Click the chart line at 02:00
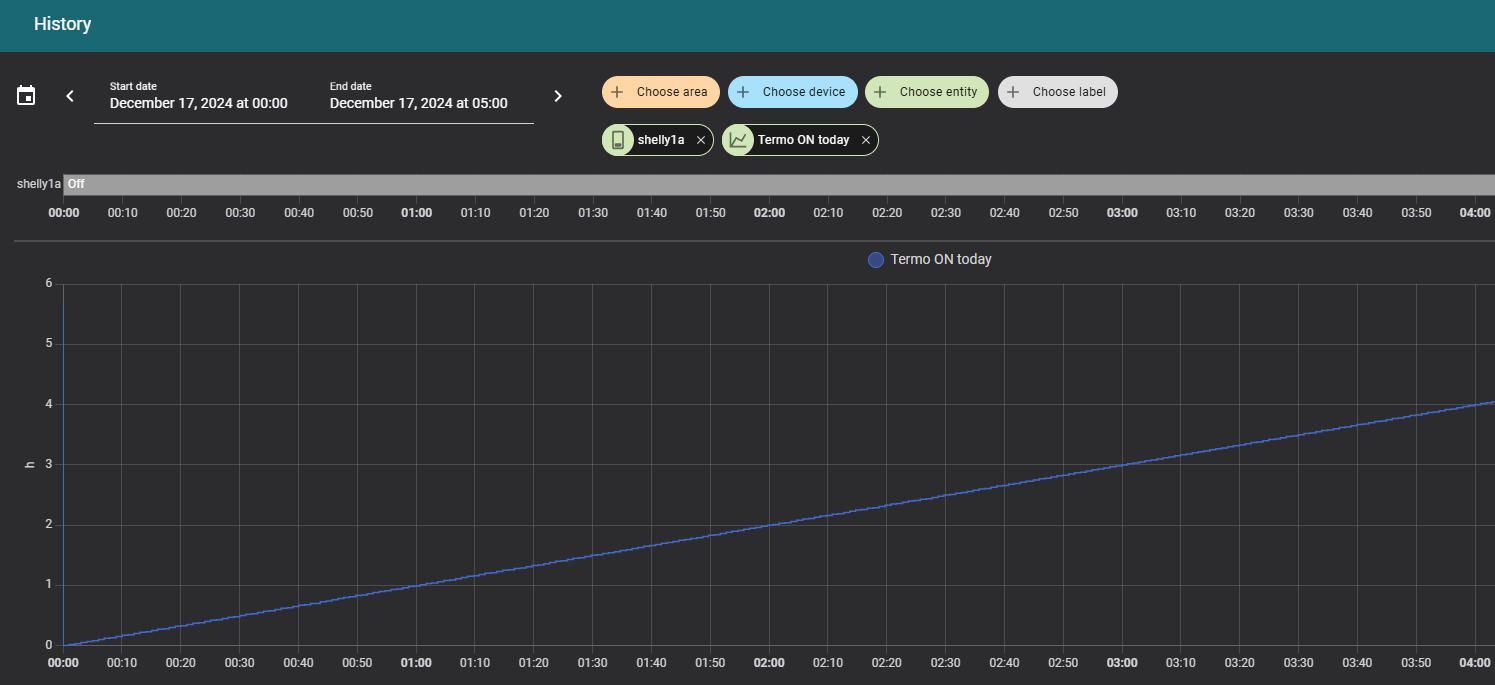Screen dimensions: 1495x685 point(769,525)
